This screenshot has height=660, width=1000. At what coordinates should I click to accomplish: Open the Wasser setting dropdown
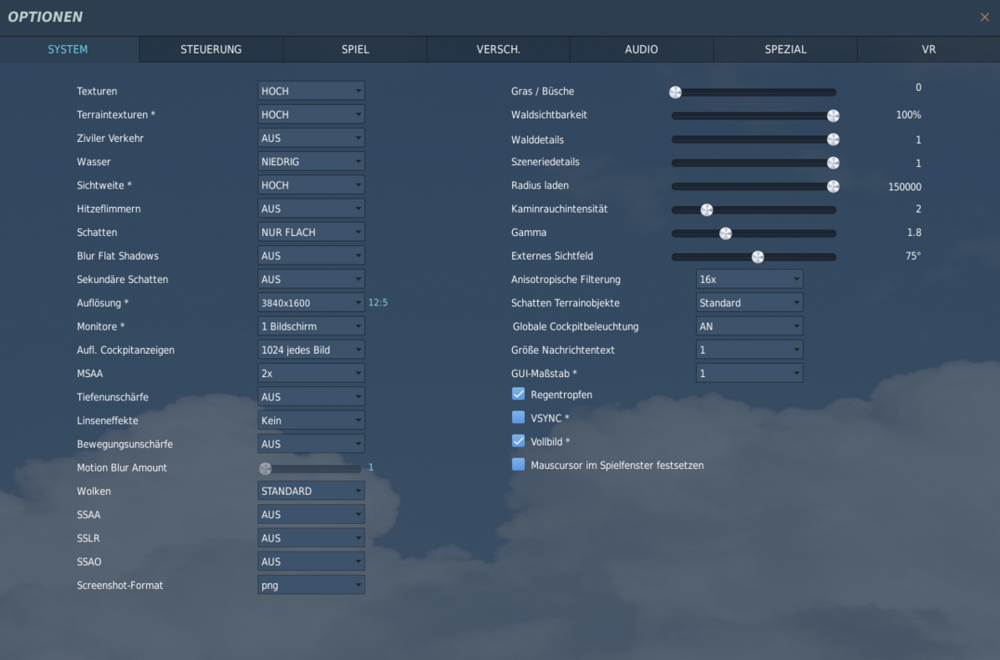[x=310, y=161]
